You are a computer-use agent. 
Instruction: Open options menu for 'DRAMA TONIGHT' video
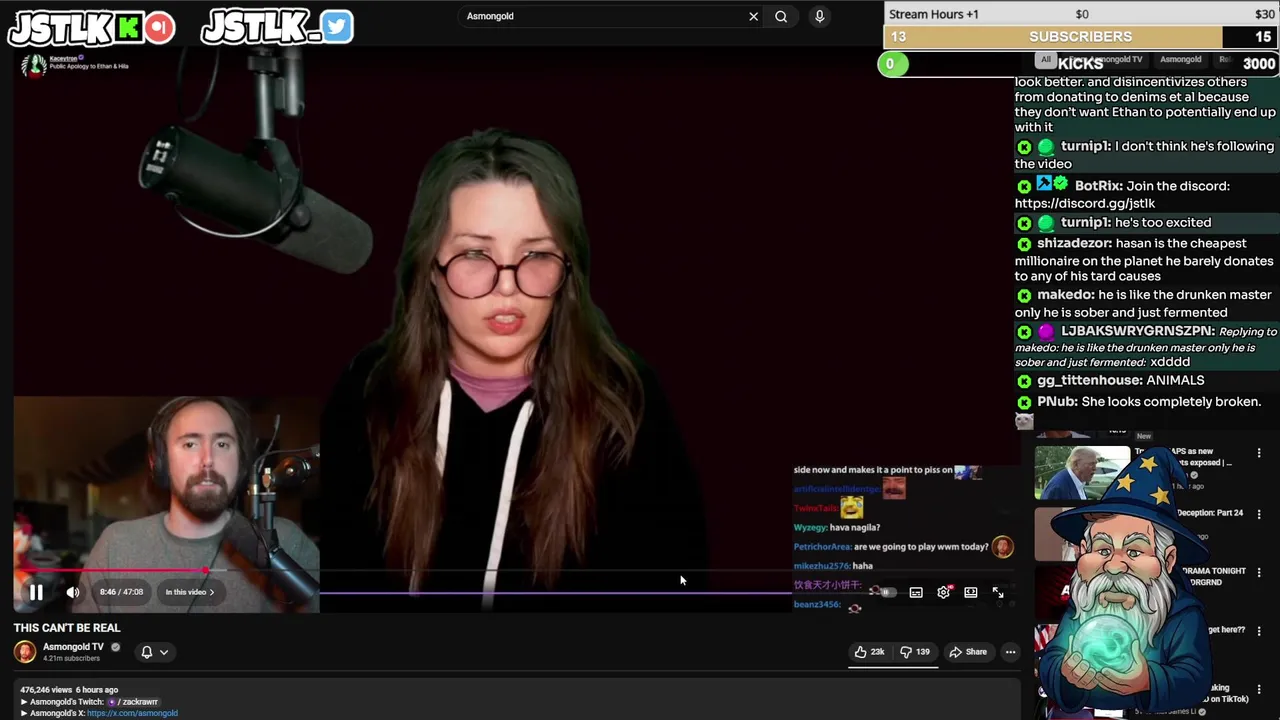click(1259, 572)
